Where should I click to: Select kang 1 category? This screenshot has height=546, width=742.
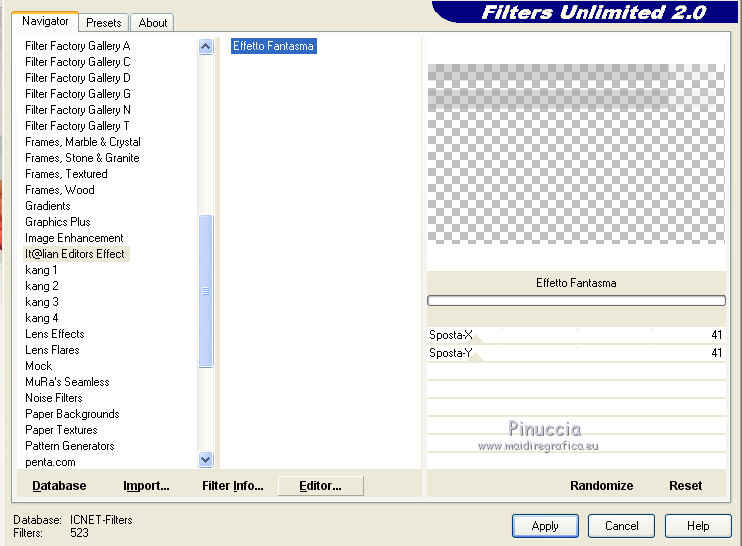pos(41,270)
